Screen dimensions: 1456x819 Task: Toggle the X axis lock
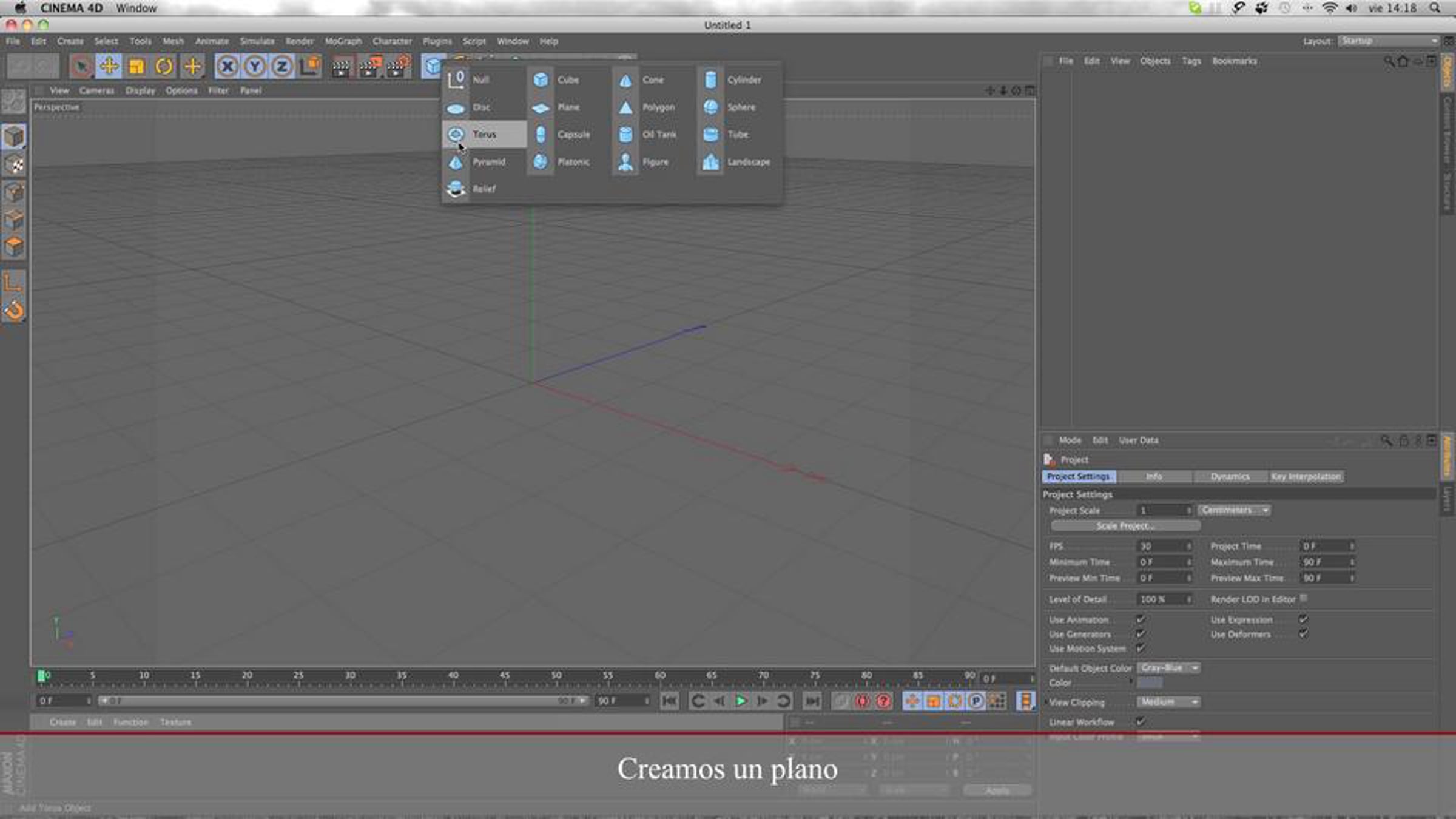point(227,66)
